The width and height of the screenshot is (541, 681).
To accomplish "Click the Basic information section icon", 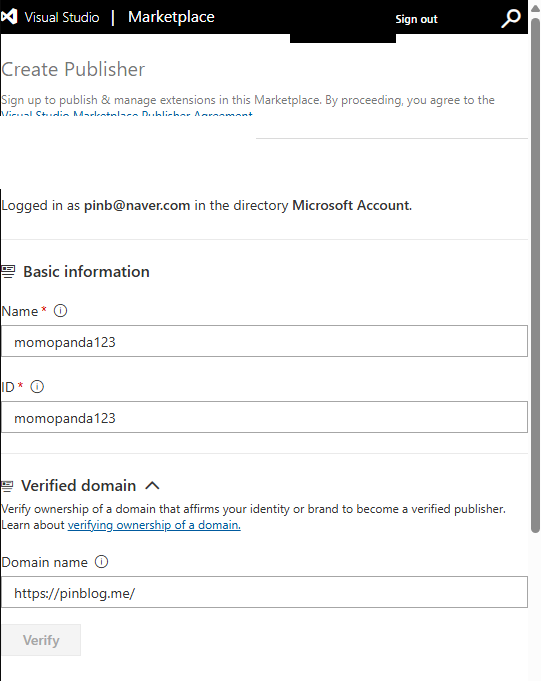I will tap(8, 272).
